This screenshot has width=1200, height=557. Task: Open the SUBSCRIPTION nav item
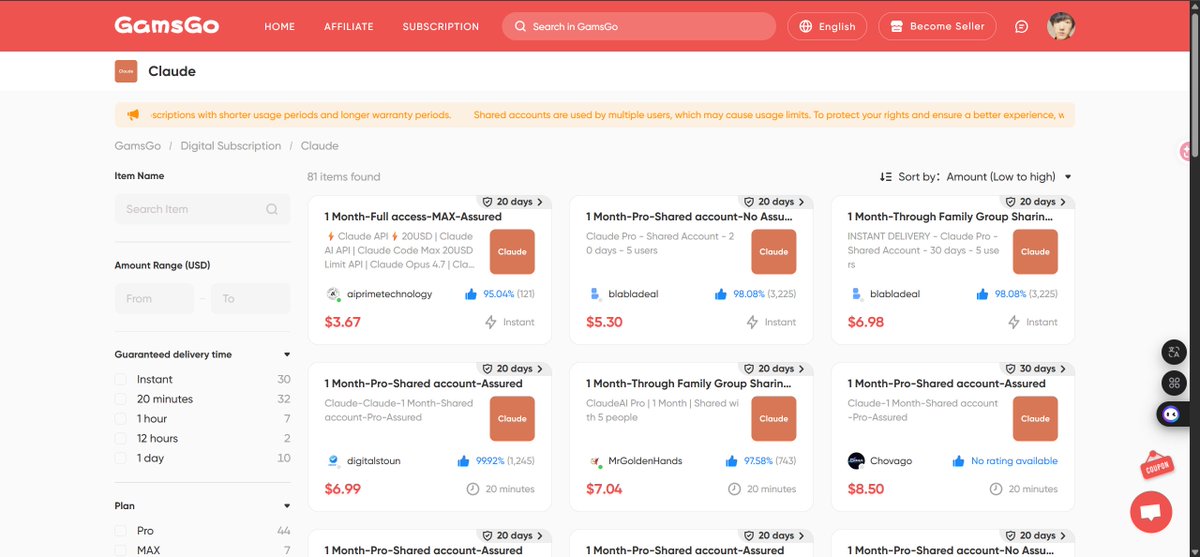click(x=441, y=26)
